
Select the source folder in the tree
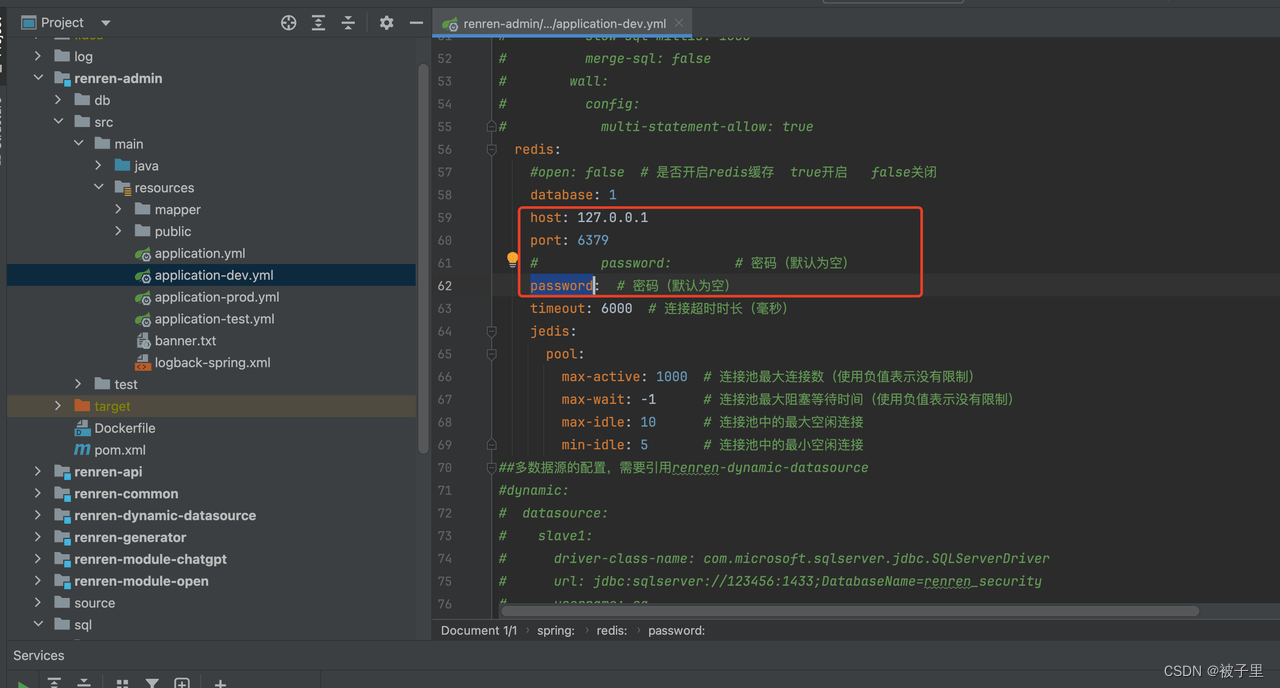(95, 603)
